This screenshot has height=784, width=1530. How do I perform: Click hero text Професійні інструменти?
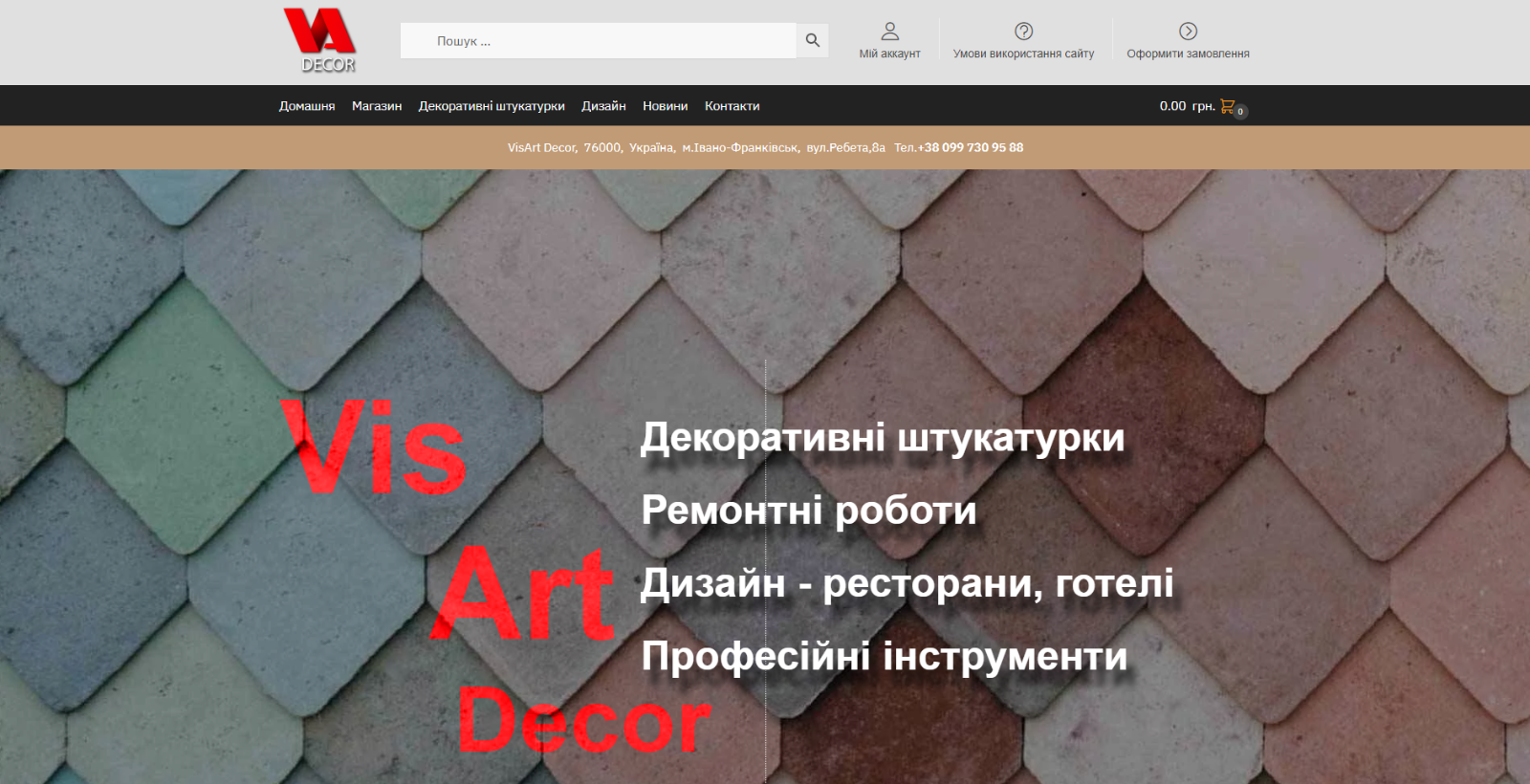(885, 656)
